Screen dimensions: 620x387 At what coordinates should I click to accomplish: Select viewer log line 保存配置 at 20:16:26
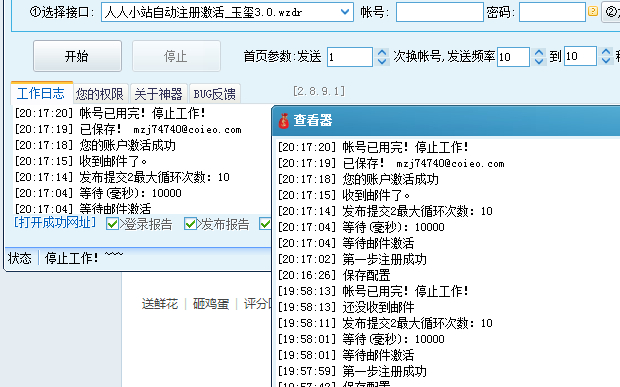(x=334, y=275)
